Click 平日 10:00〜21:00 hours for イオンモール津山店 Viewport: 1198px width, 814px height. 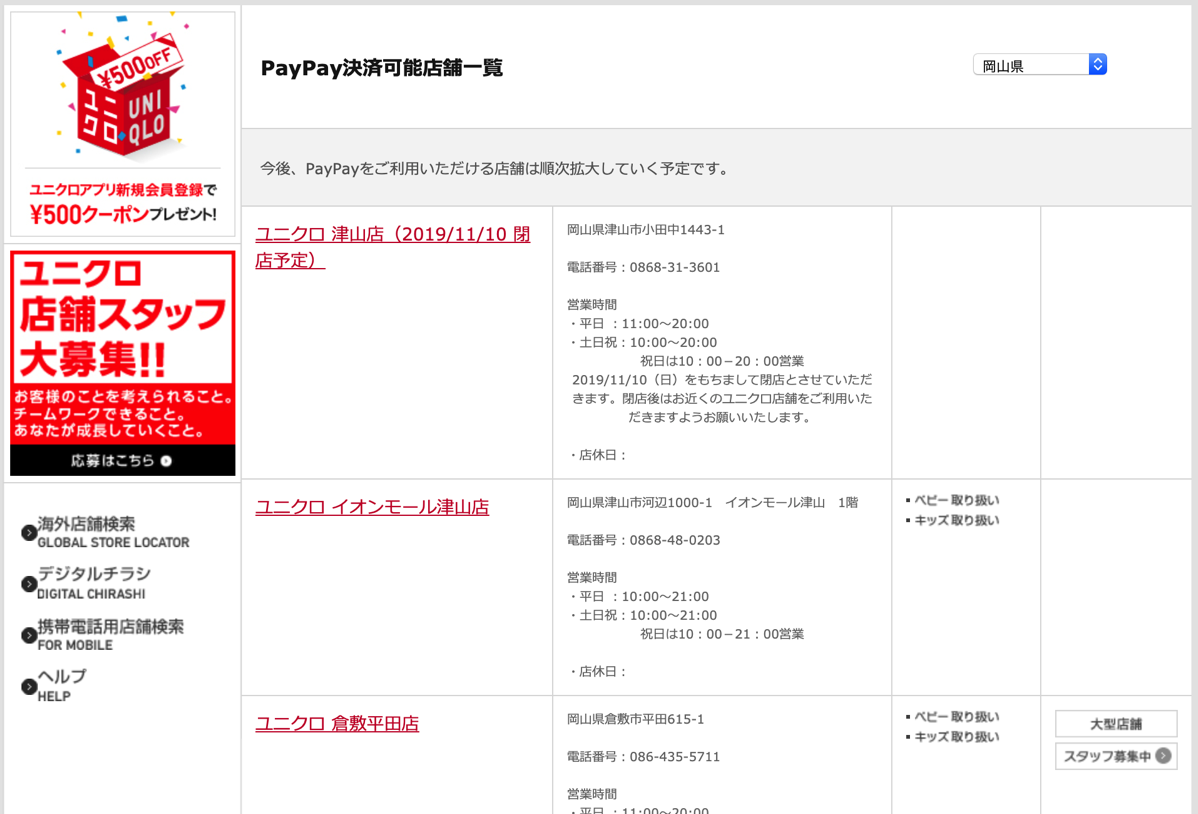639,597
